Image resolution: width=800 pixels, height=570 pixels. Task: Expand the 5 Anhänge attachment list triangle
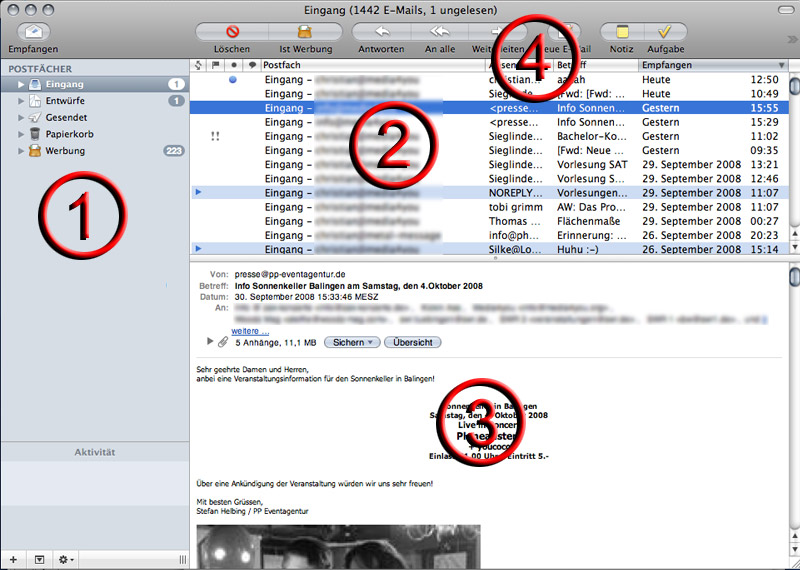210,342
